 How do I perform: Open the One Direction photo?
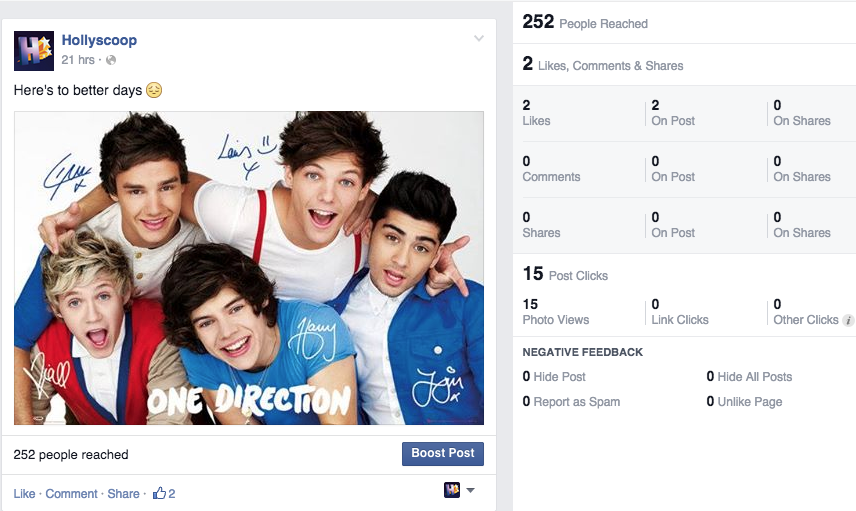click(249, 268)
